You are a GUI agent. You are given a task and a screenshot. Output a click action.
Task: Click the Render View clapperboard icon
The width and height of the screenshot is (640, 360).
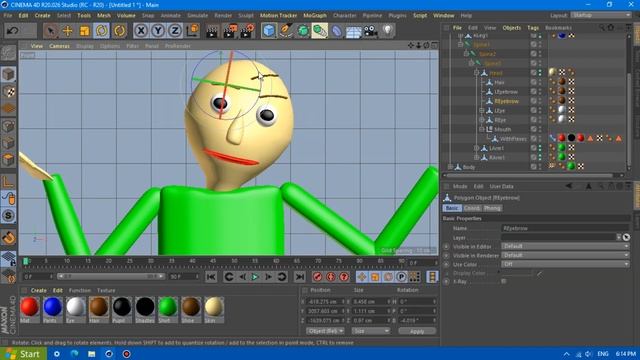212,31
